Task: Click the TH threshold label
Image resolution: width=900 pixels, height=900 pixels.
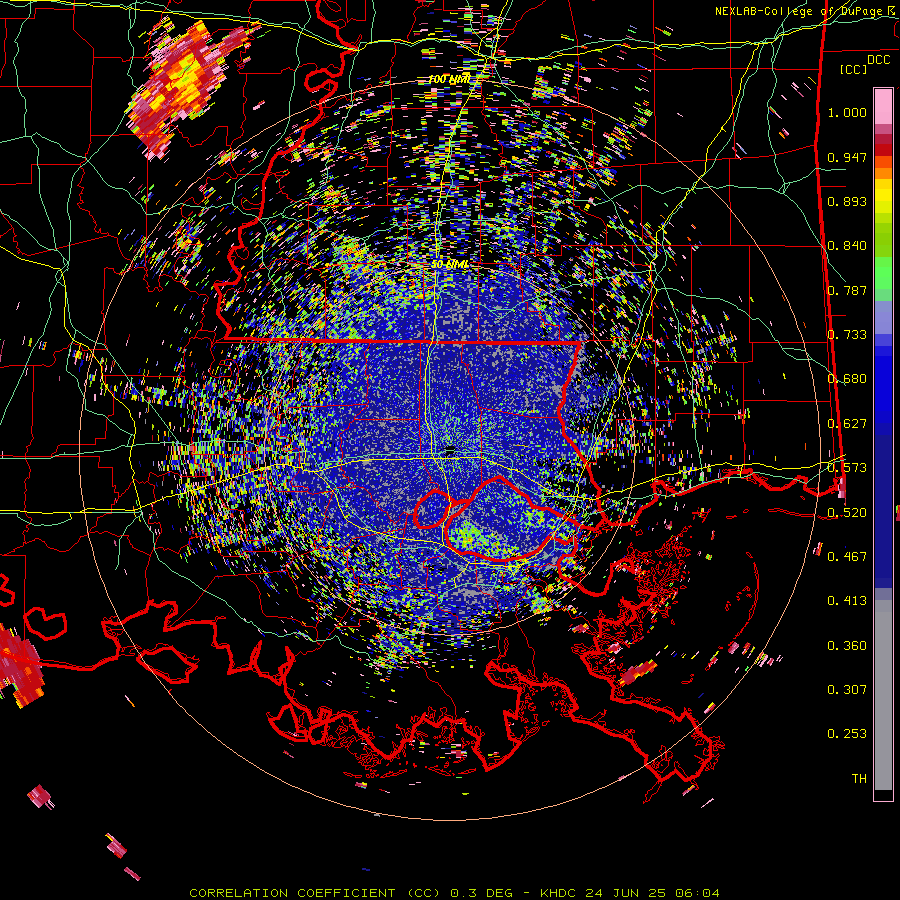Action: click(859, 779)
